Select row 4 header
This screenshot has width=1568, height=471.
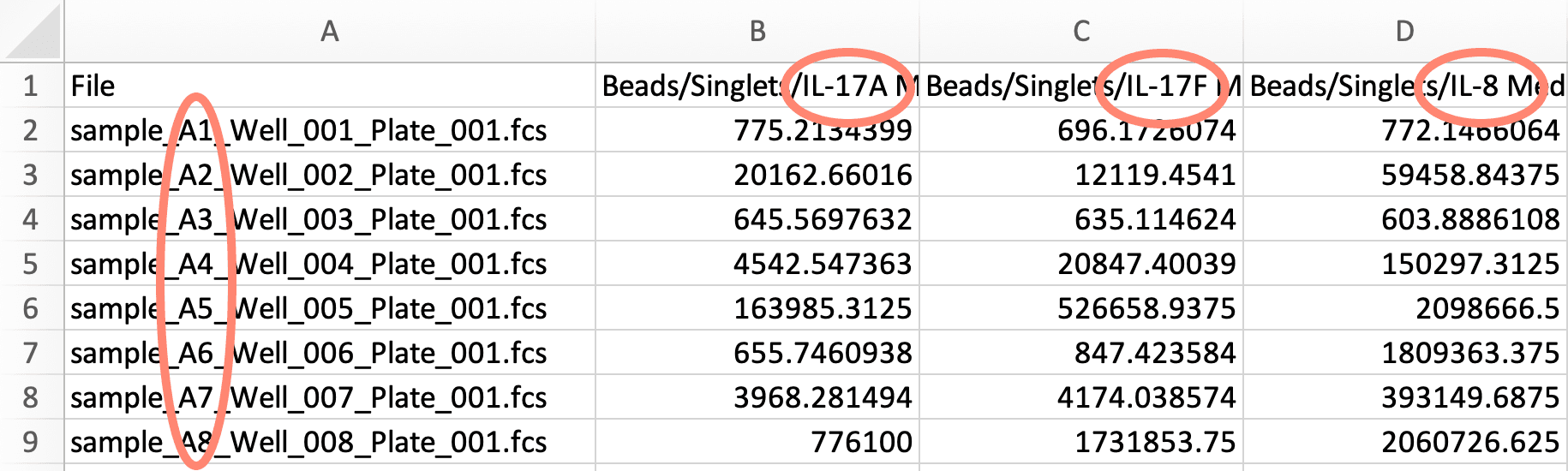(x=31, y=219)
